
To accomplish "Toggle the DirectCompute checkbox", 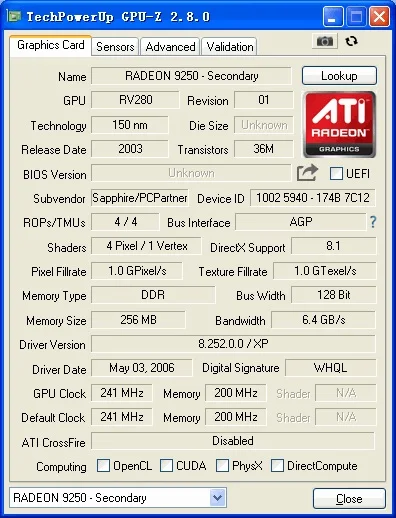I will (x=277, y=465).
